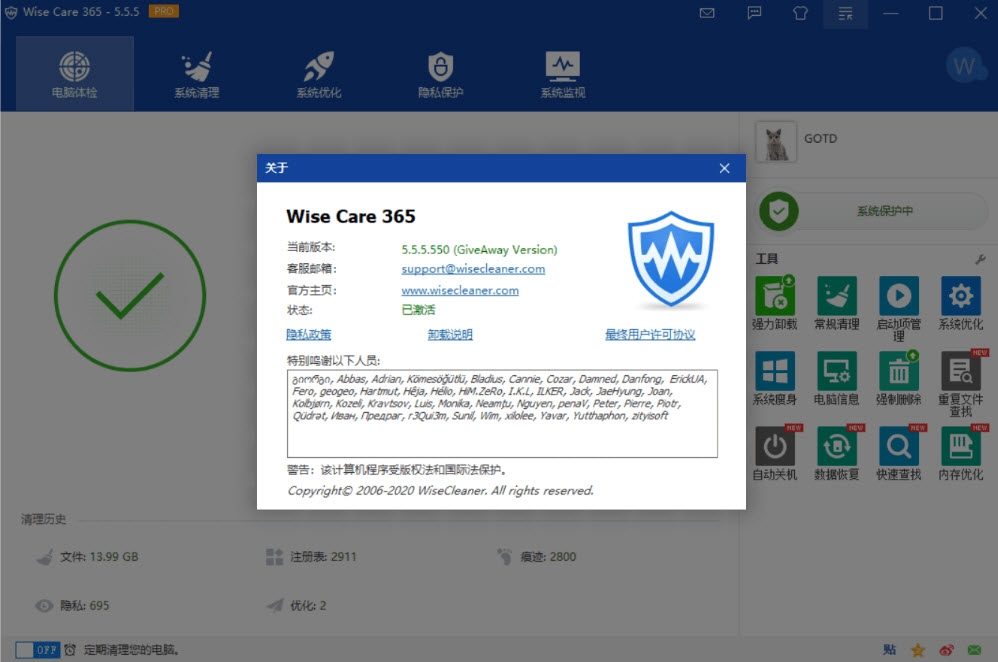Click the alarm clock icon beside 定期清理

[x=70, y=650]
